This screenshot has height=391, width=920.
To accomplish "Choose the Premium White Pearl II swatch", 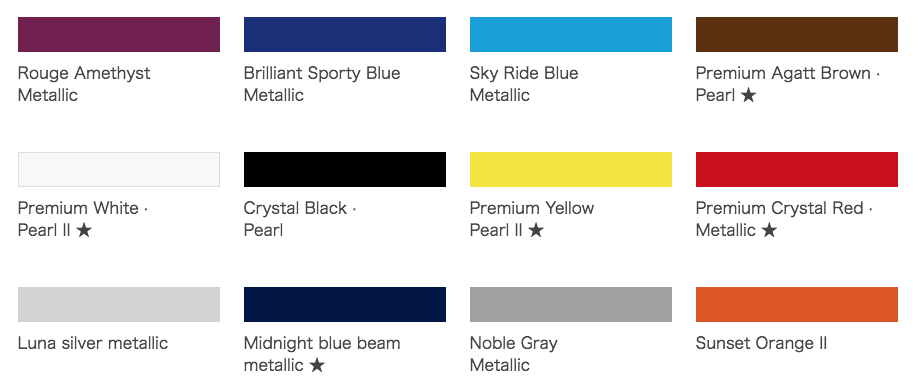I will [x=119, y=170].
